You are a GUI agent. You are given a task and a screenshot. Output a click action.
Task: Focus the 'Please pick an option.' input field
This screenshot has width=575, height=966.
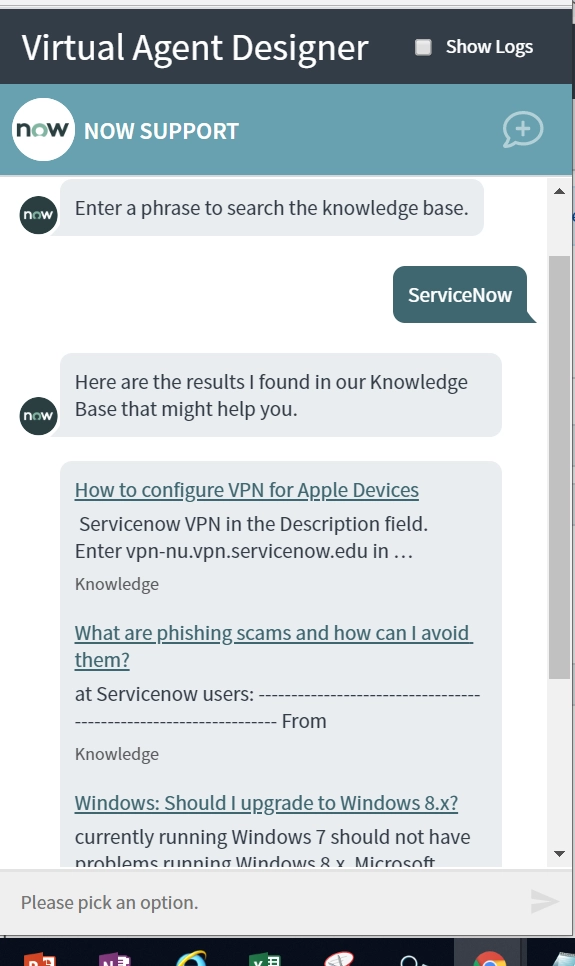coord(265,903)
